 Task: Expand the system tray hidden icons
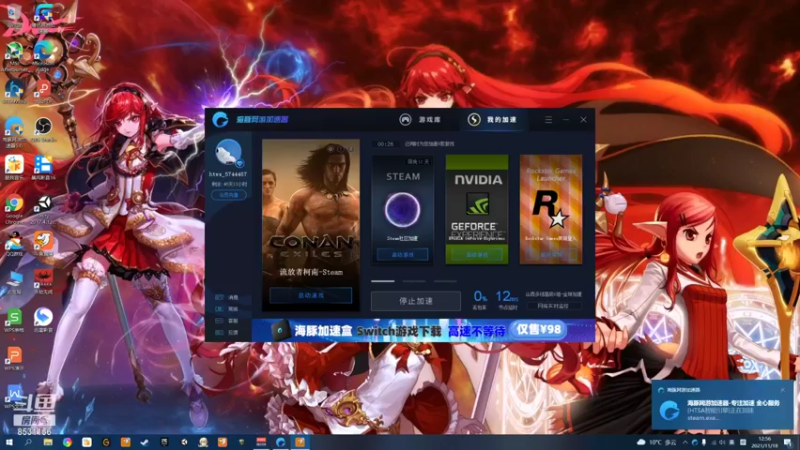[x=685, y=442]
